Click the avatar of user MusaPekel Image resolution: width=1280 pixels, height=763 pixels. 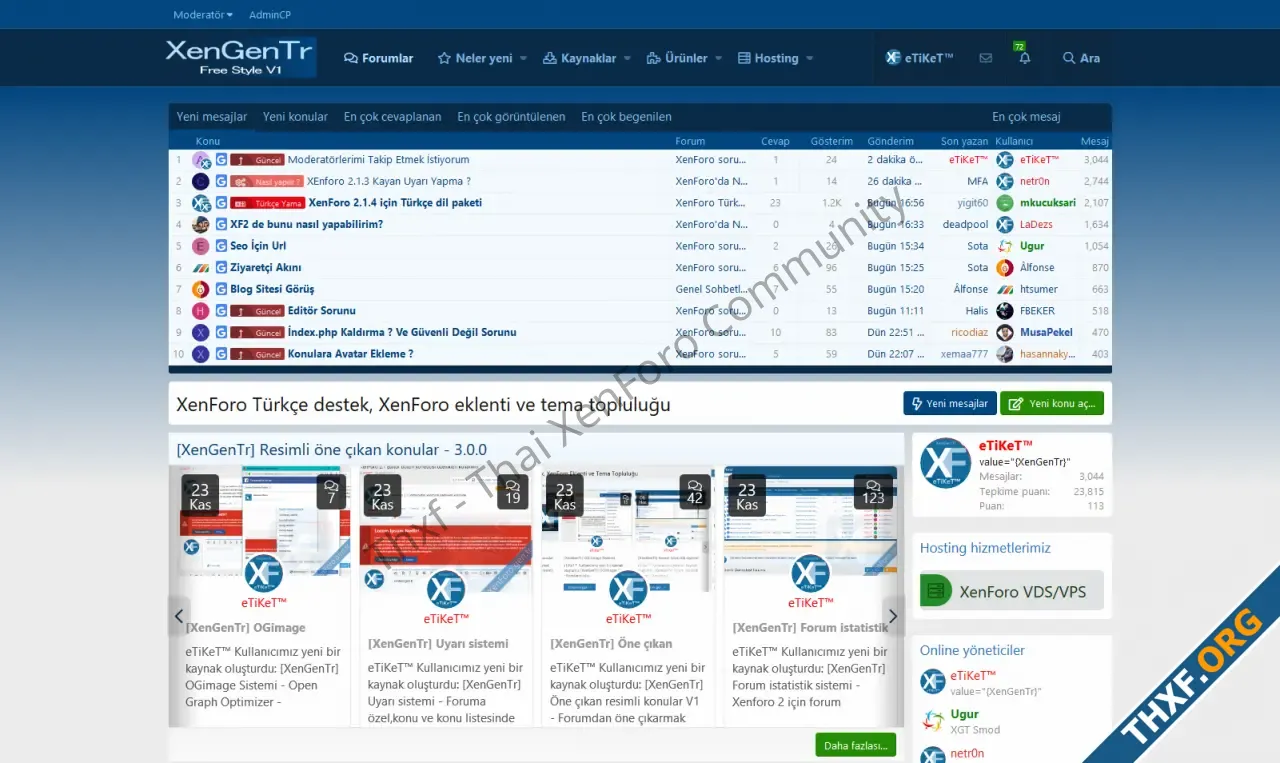pyautogui.click(x=1005, y=332)
